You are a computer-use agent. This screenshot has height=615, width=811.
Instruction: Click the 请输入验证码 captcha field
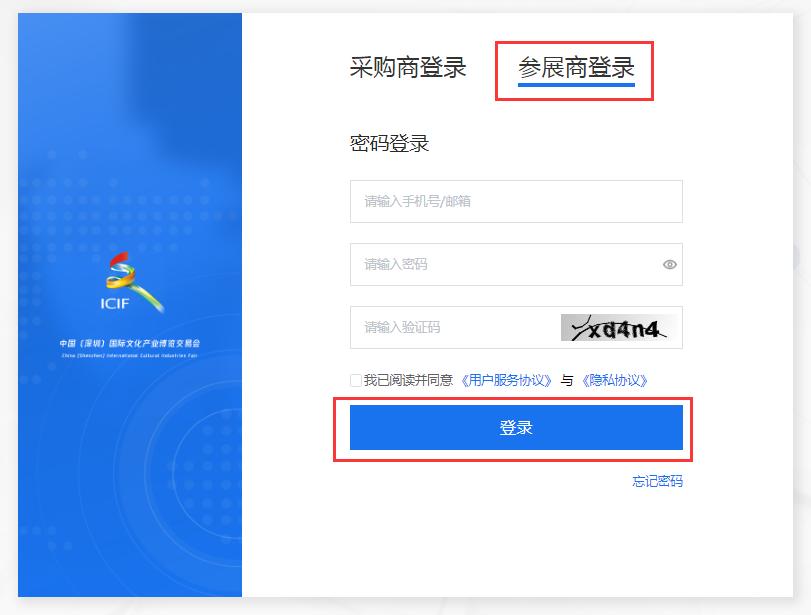click(x=455, y=327)
